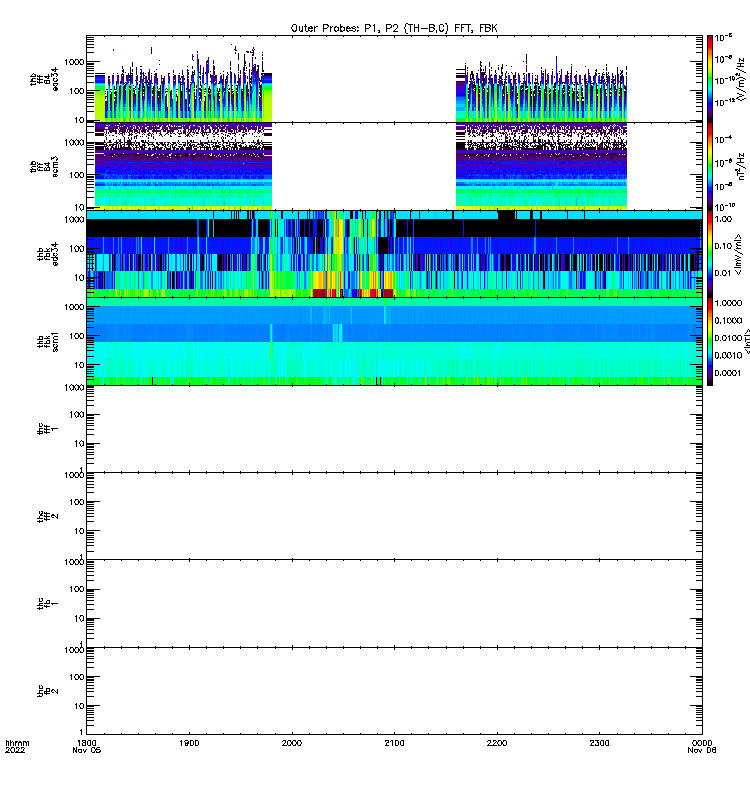The image size is (750, 800).
Task: Click the "0.0100" color bar tick value
Action: click(728, 338)
